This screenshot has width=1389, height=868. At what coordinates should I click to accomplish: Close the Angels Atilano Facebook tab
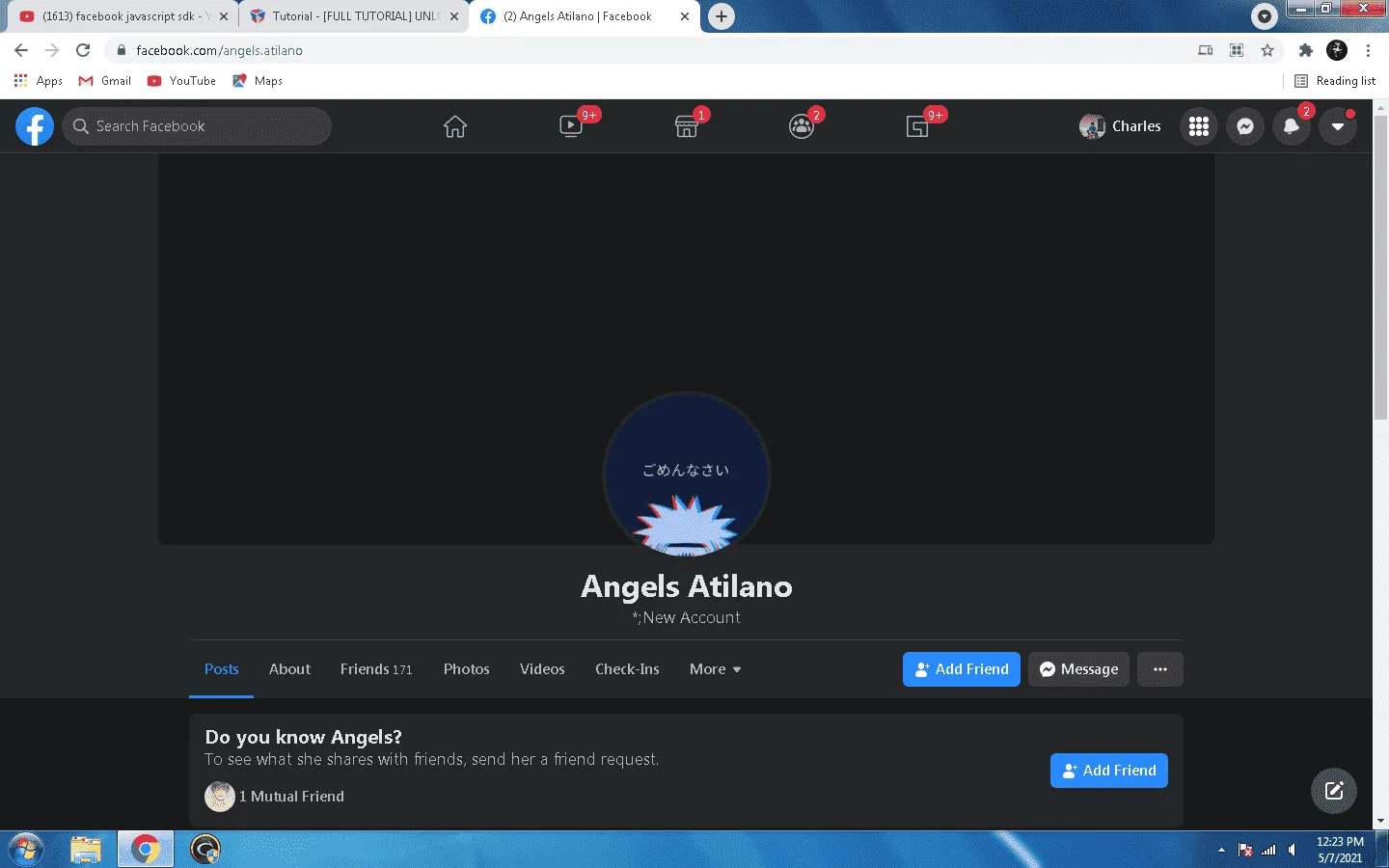point(685,16)
